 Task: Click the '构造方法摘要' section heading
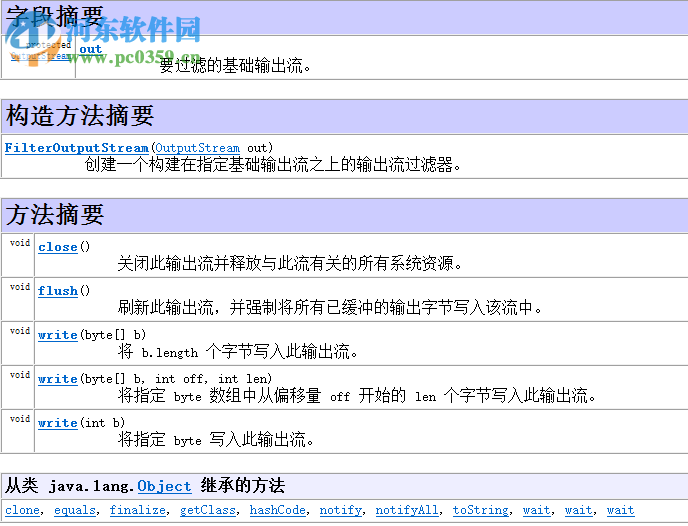pos(80,116)
